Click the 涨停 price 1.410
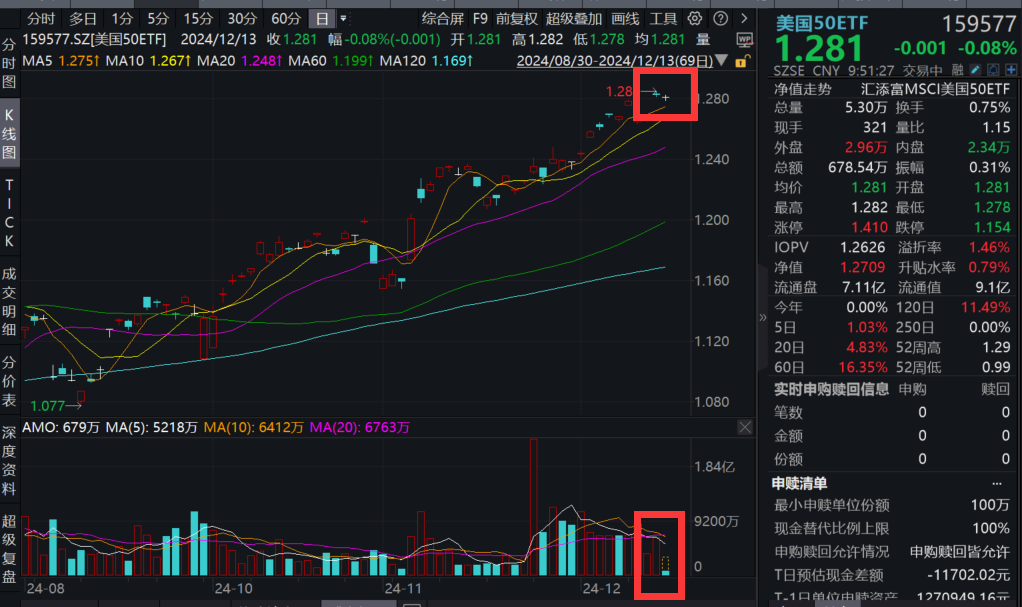The image size is (1022, 607). (x=869, y=228)
